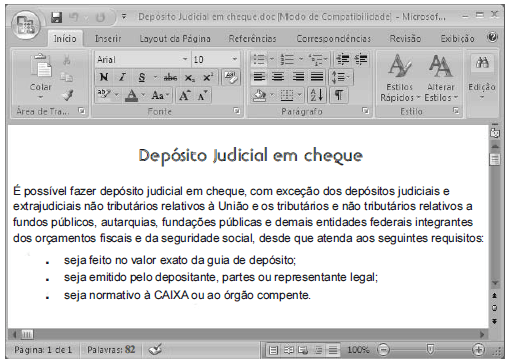Click the spelling check icon in status bar
The image size is (513, 364).
155,350
